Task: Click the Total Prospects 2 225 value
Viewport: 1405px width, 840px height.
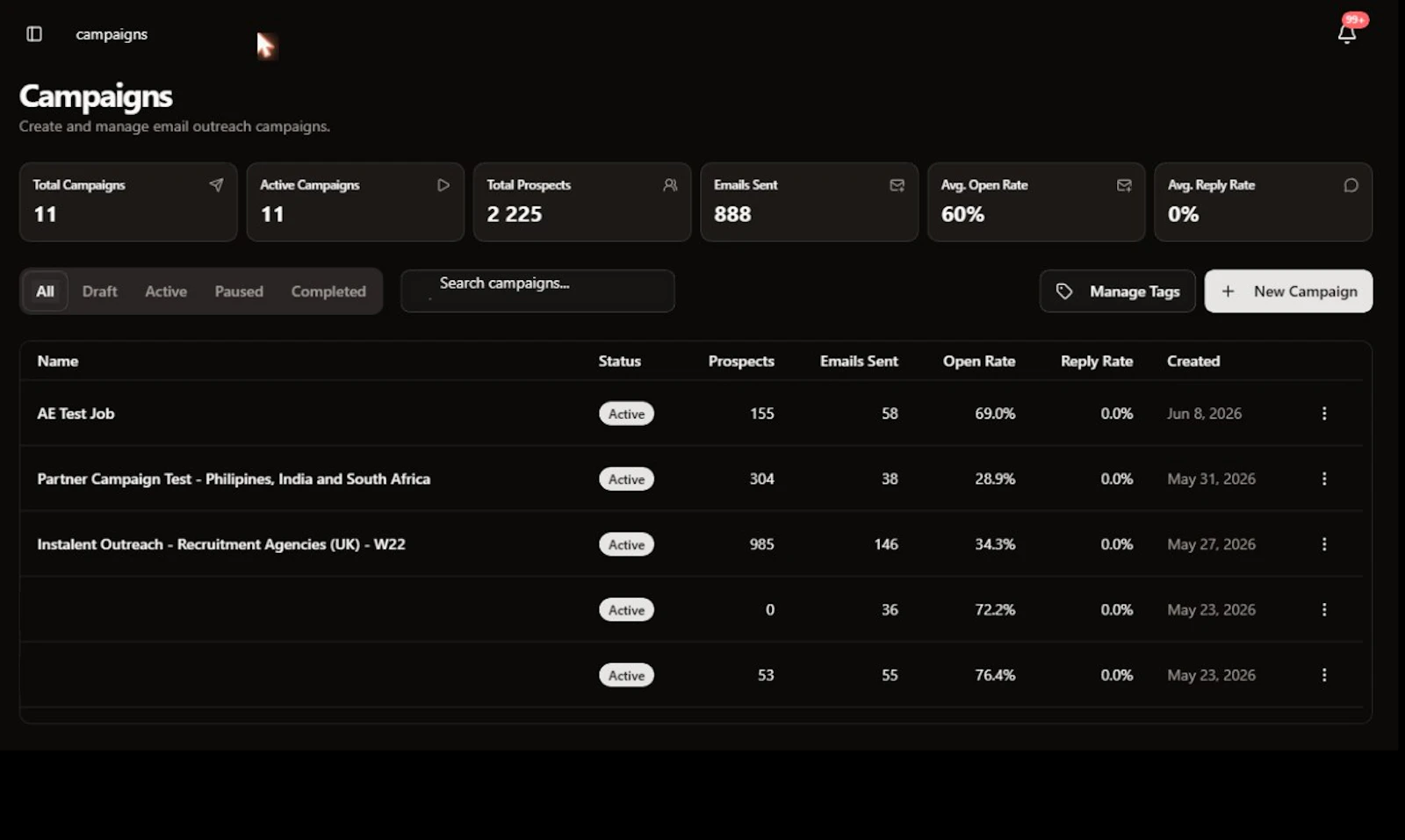Action: 515,214
